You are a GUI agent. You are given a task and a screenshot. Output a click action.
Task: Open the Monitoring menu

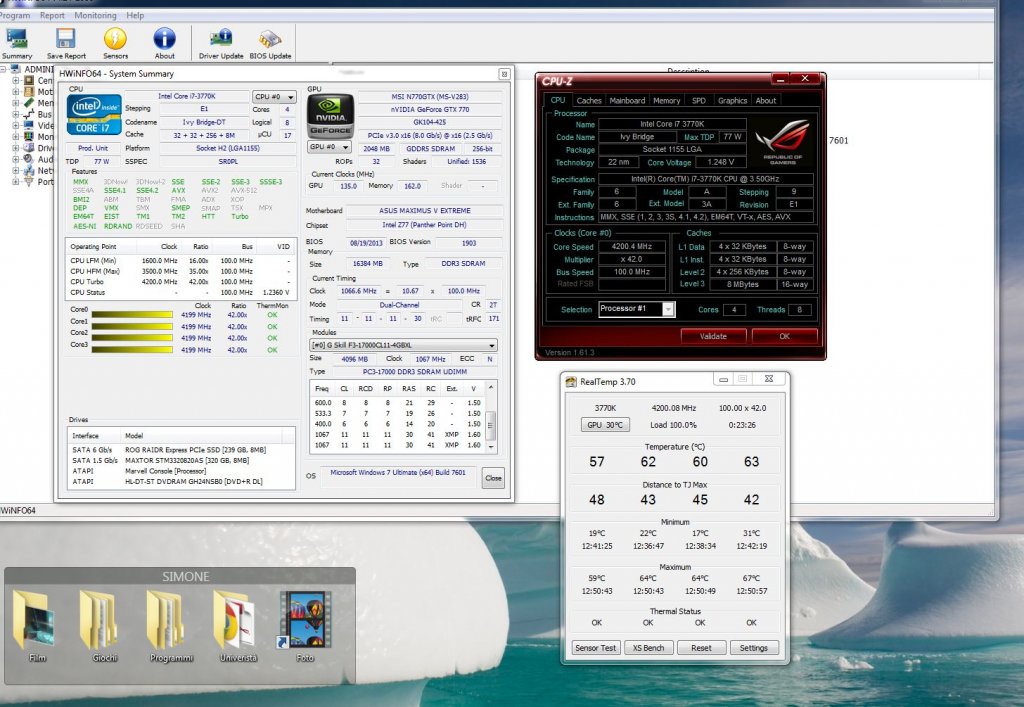95,15
